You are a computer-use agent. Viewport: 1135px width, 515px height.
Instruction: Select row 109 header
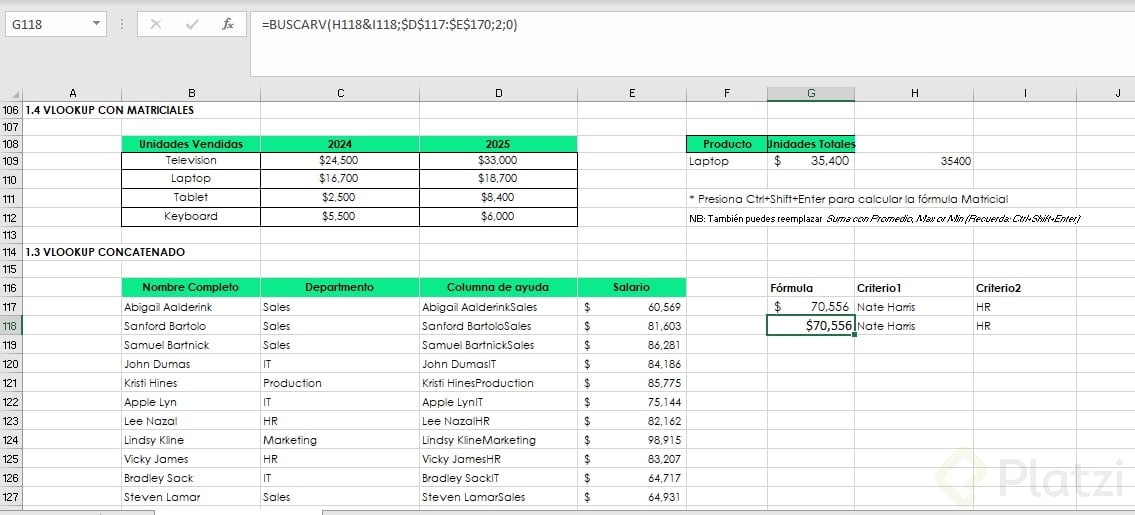coord(11,161)
